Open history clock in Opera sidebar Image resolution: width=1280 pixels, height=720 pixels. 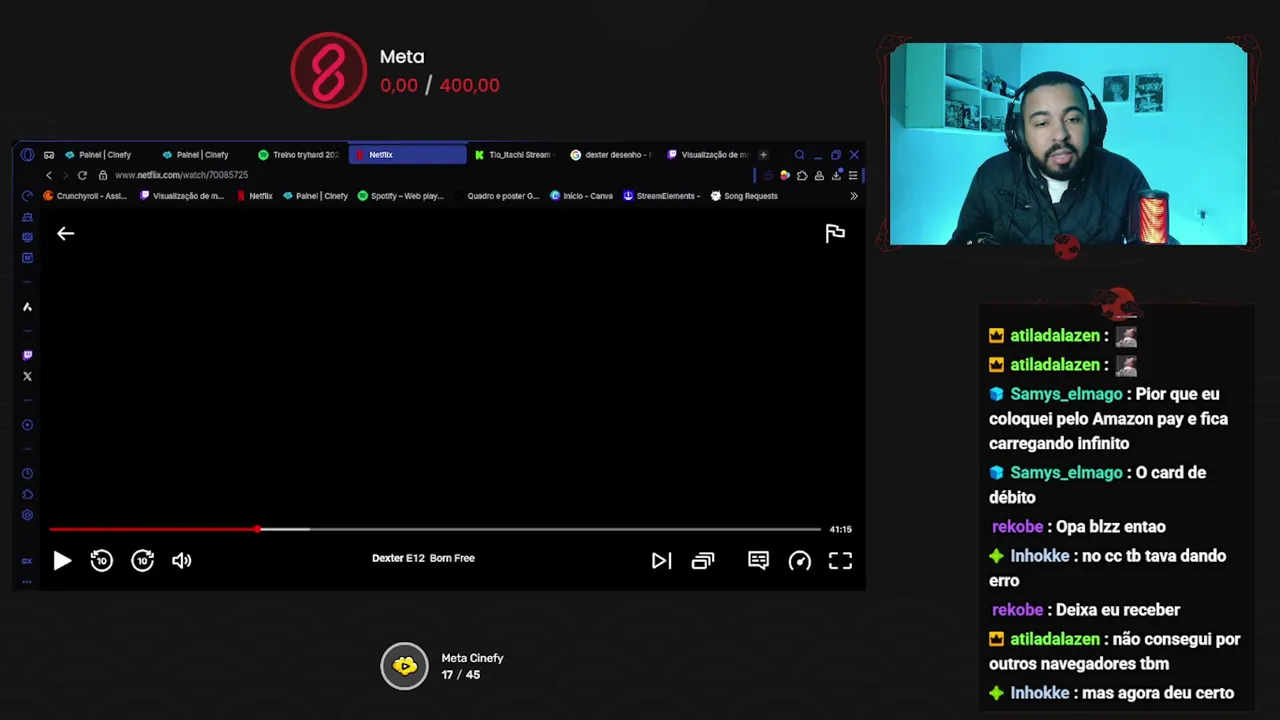coord(27,474)
